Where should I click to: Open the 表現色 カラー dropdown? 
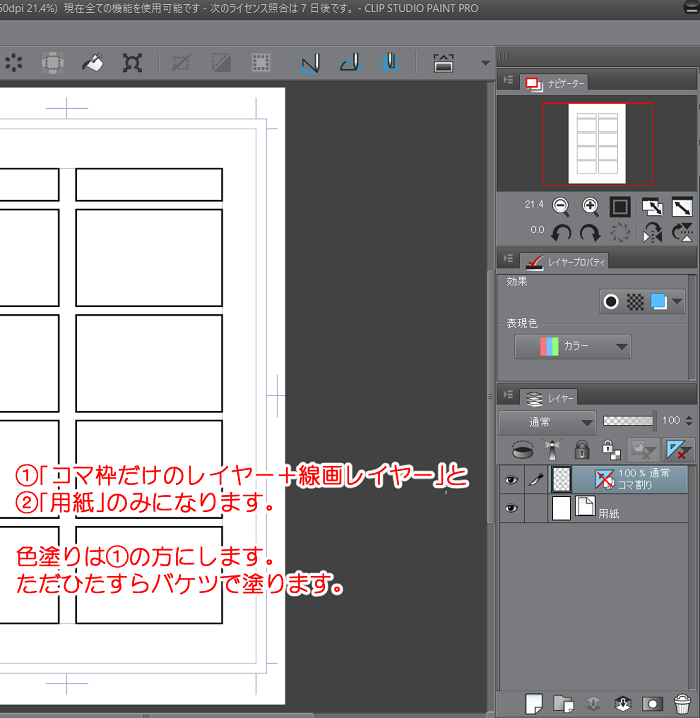click(x=573, y=346)
